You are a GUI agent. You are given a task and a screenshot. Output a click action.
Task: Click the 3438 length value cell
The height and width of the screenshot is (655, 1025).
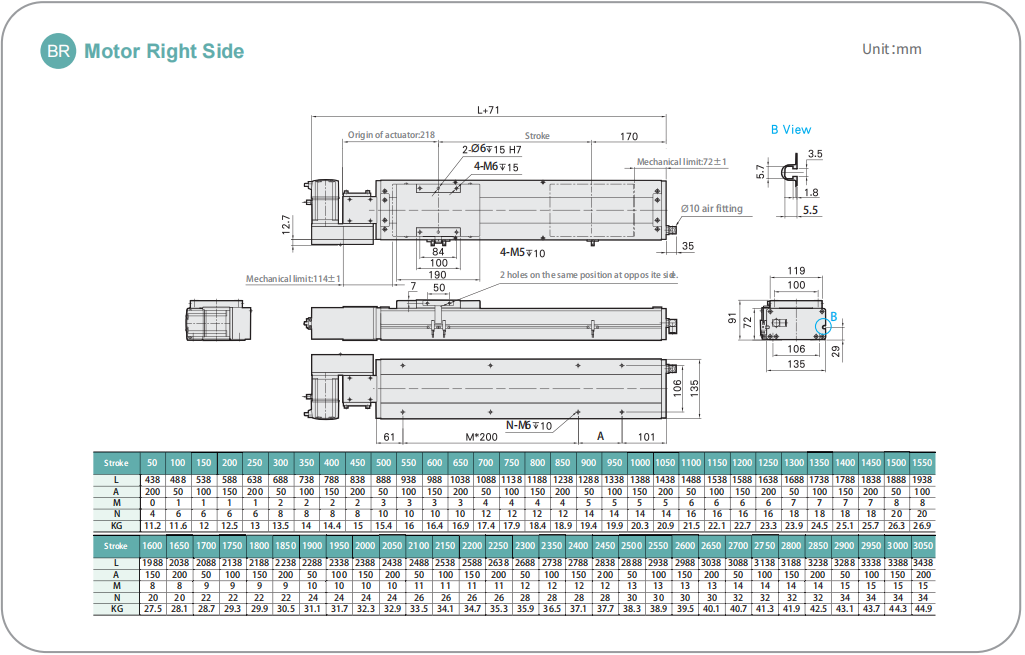[x=922, y=564]
